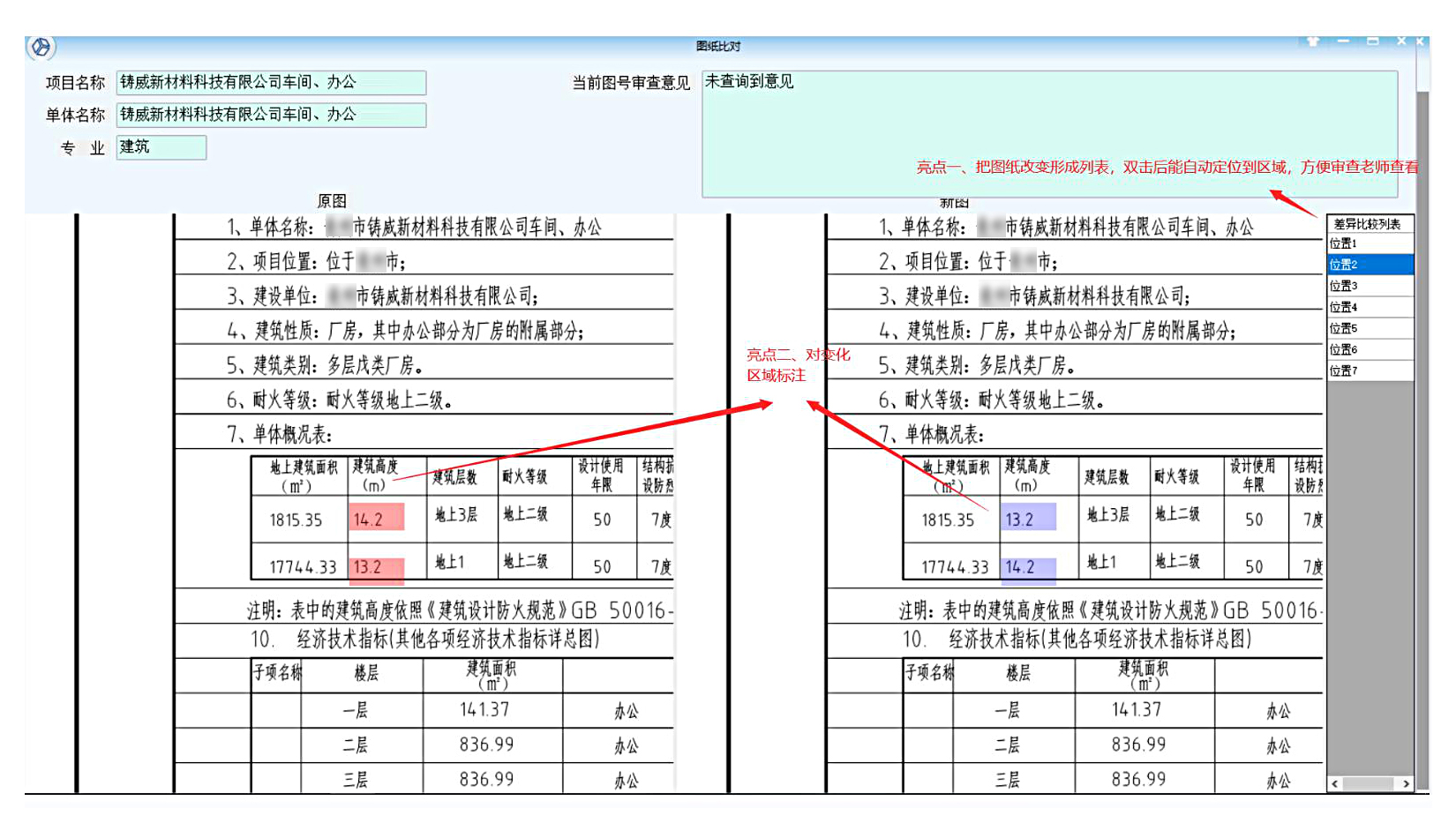Focus the 单体名称 text field
The image size is (1456, 838).
point(271,115)
